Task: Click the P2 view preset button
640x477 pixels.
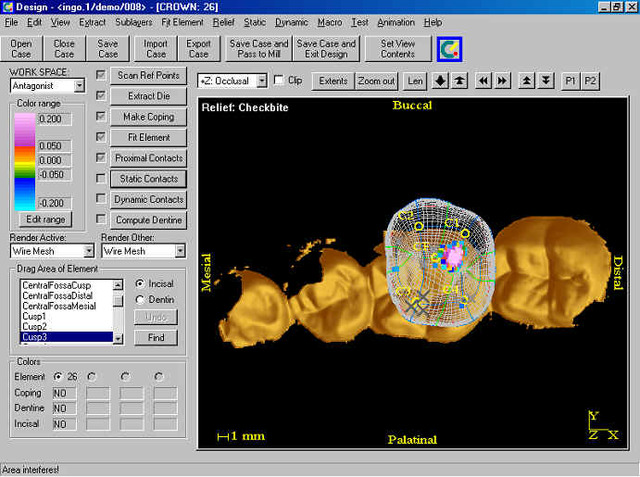Action: (590, 81)
